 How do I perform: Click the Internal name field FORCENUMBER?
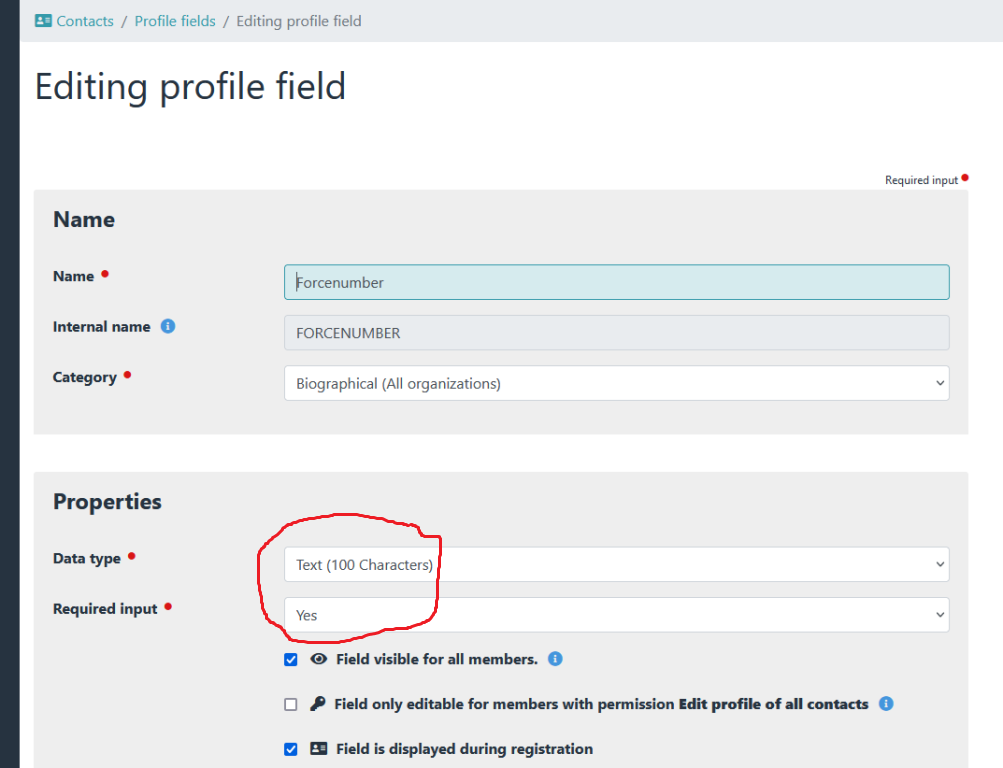click(x=616, y=333)
